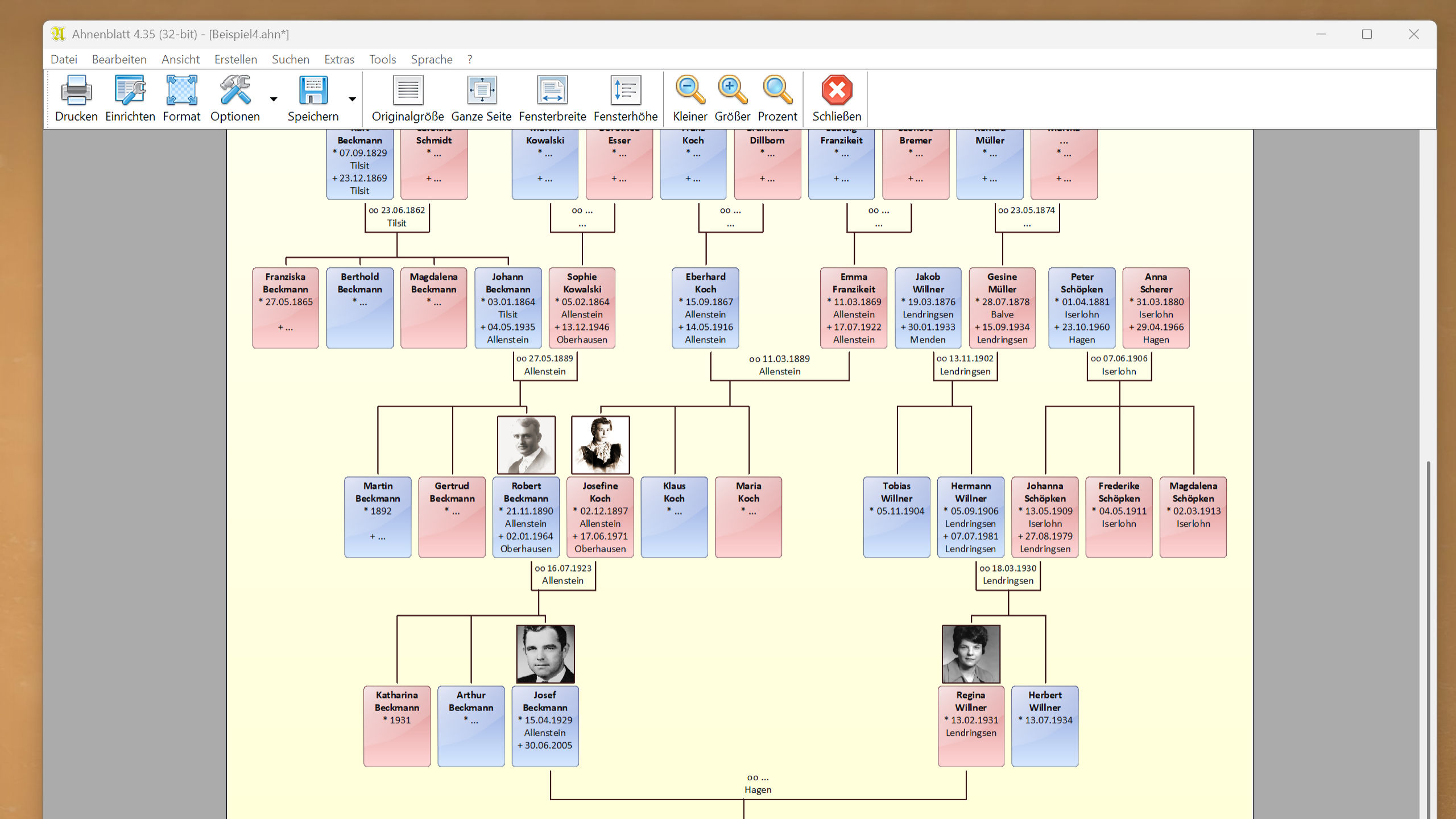Viewport: 1456px width, 819px height.
Task: Open the Datei menu
Action: 64,59
